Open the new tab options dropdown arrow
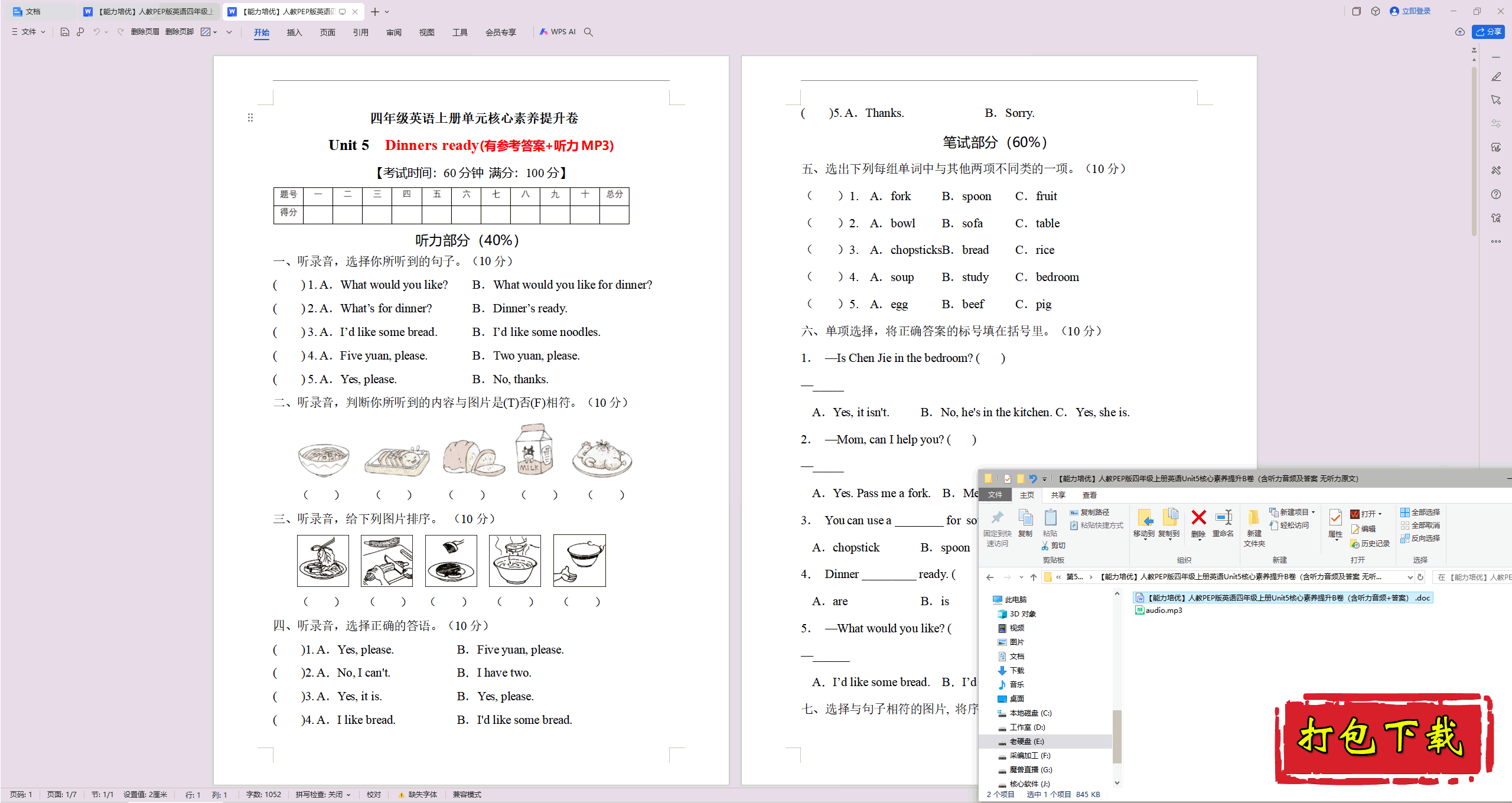This screenshot has height=803, width=1512. tap(387, 12)
